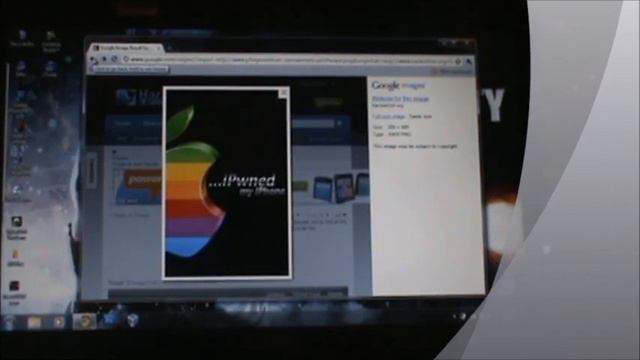Launch Windows Media Player from the taskbar
The width and height of the screenshot is (640, 360).
59,322
